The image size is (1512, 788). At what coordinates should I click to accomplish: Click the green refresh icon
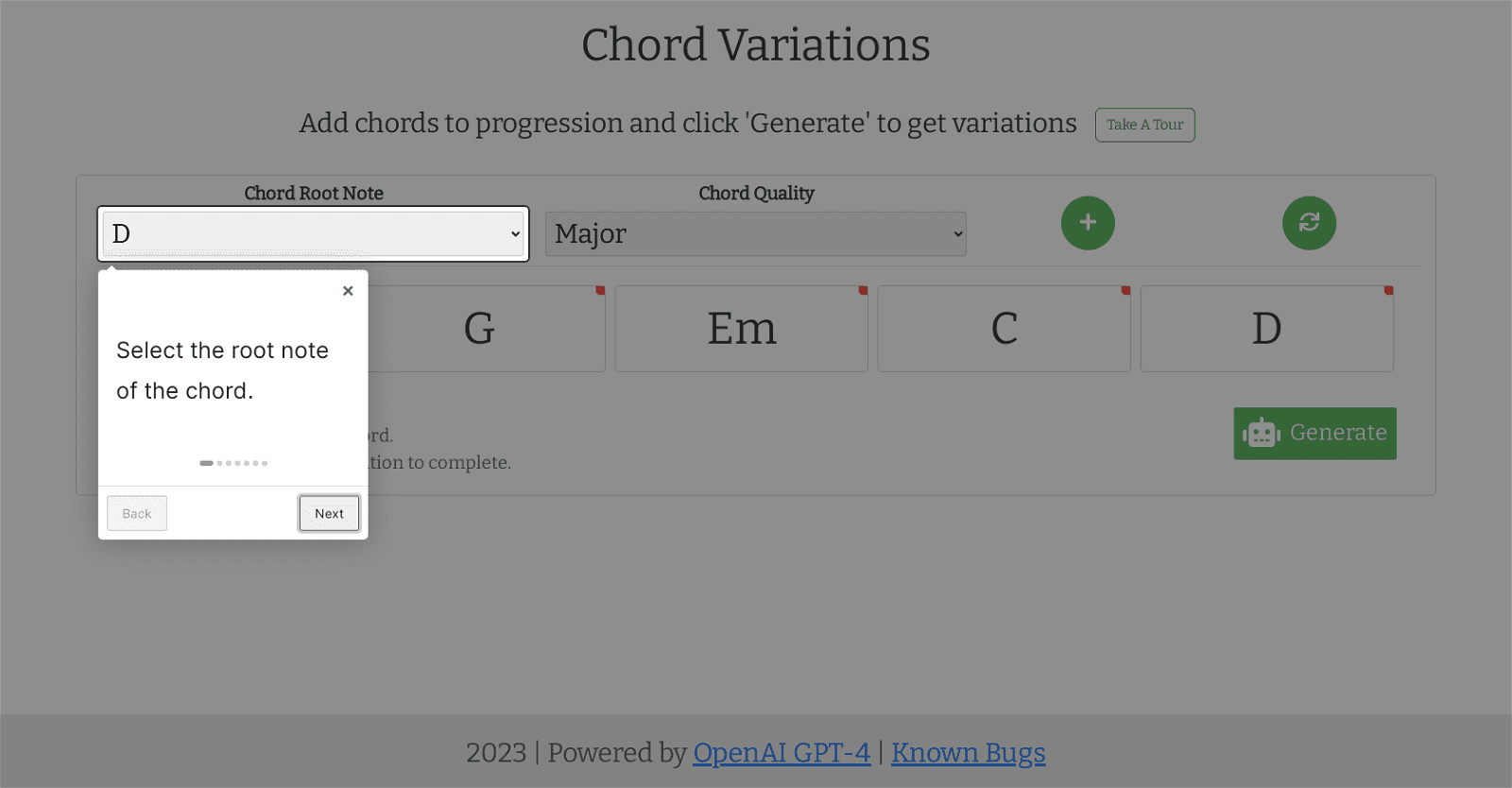coord(1309,223)
